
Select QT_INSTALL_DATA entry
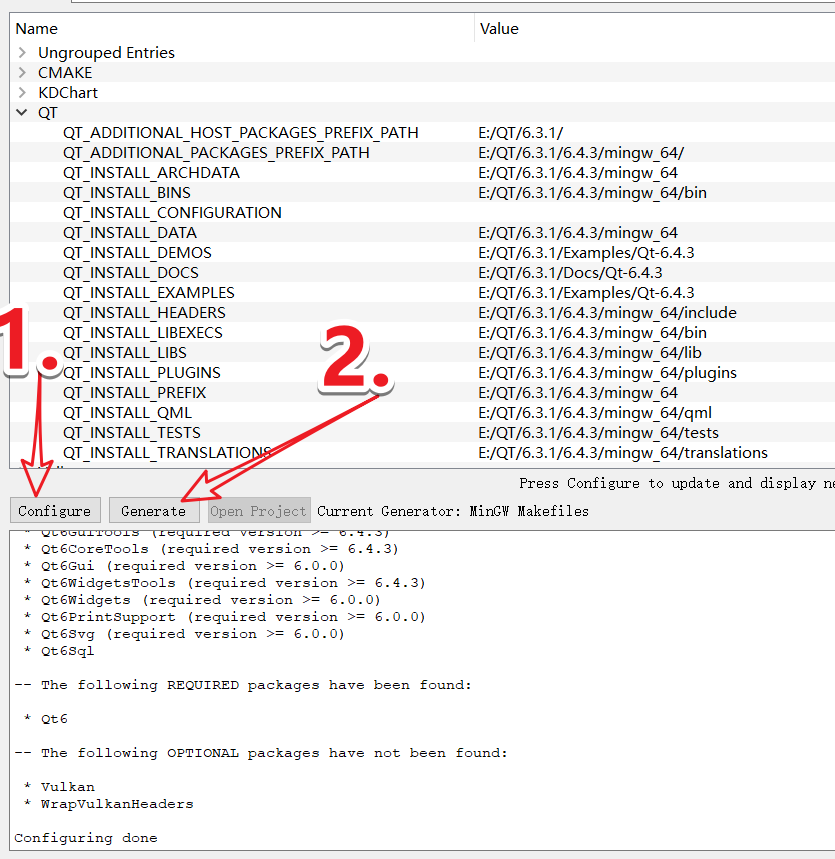pyautogui.click(x=129, y=232)
